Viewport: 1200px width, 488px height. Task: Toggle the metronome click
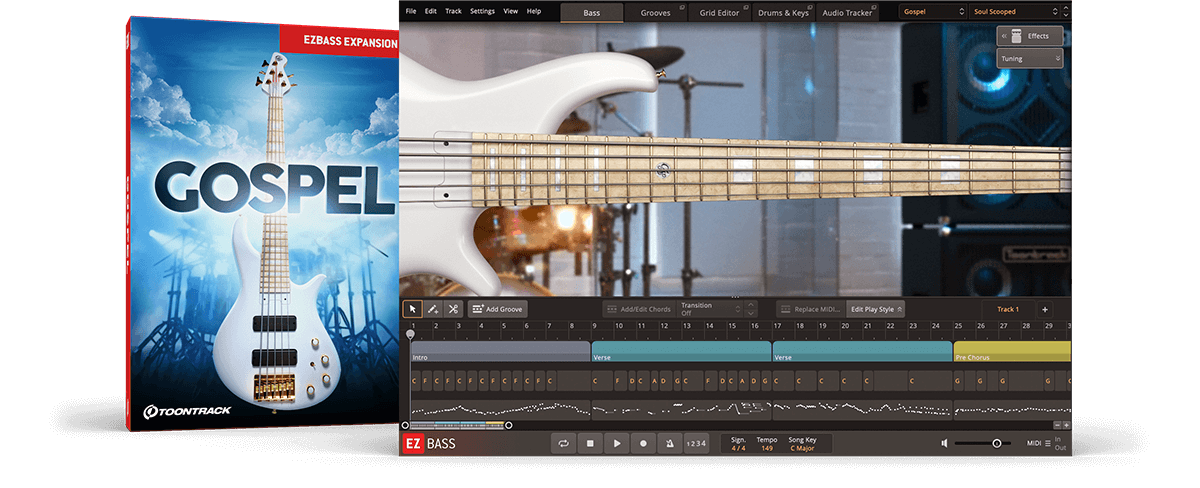(669, 443)
